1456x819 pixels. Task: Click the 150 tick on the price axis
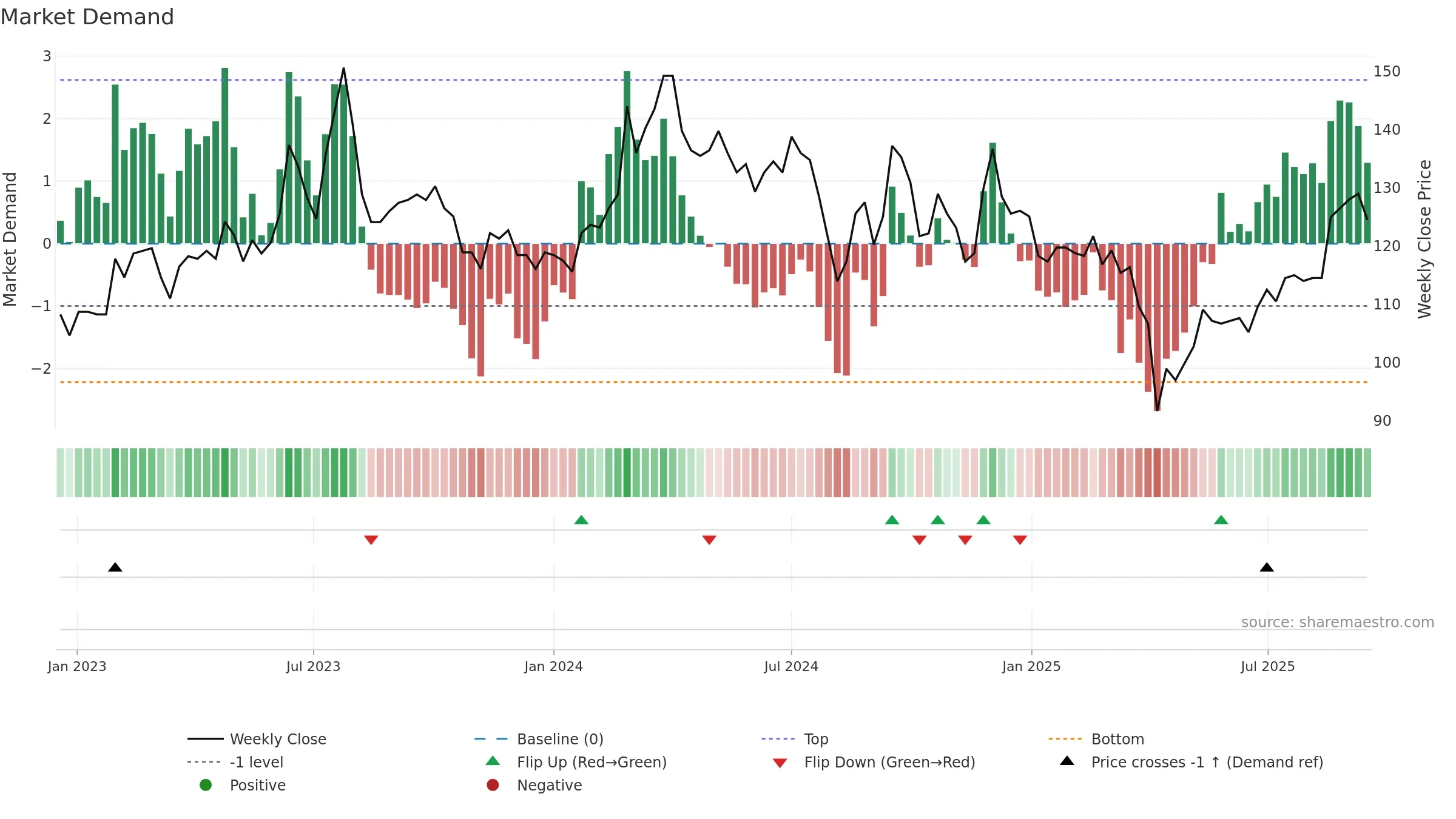[1387, 72]
